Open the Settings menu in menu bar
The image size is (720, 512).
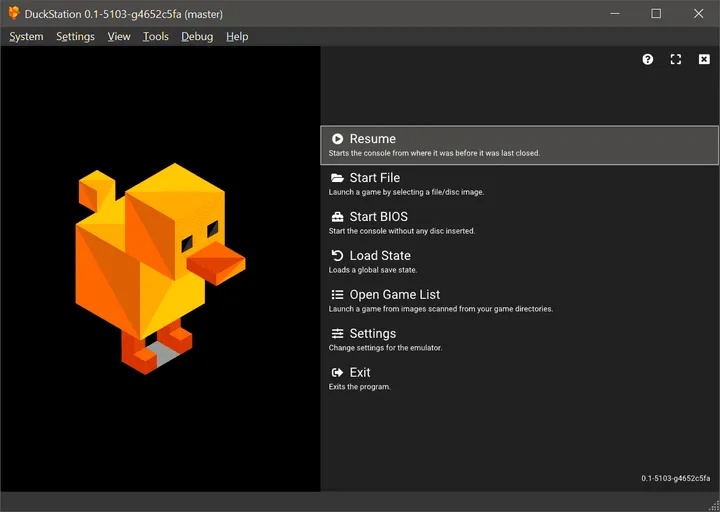click(x=75, y=36)
